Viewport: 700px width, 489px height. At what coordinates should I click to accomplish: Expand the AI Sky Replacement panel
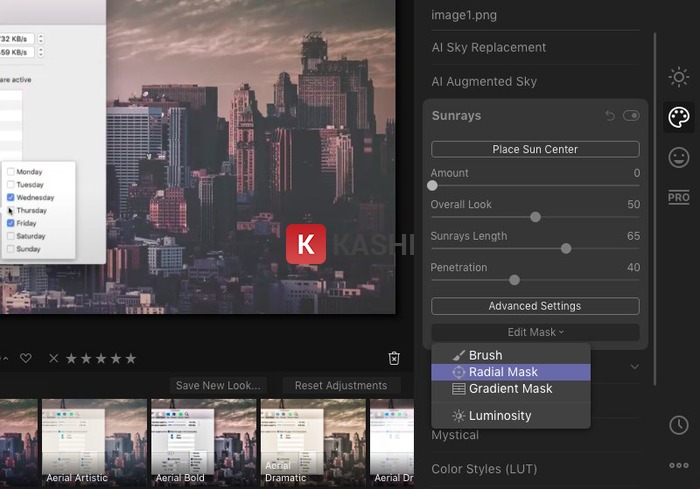[x=488, y=47]
